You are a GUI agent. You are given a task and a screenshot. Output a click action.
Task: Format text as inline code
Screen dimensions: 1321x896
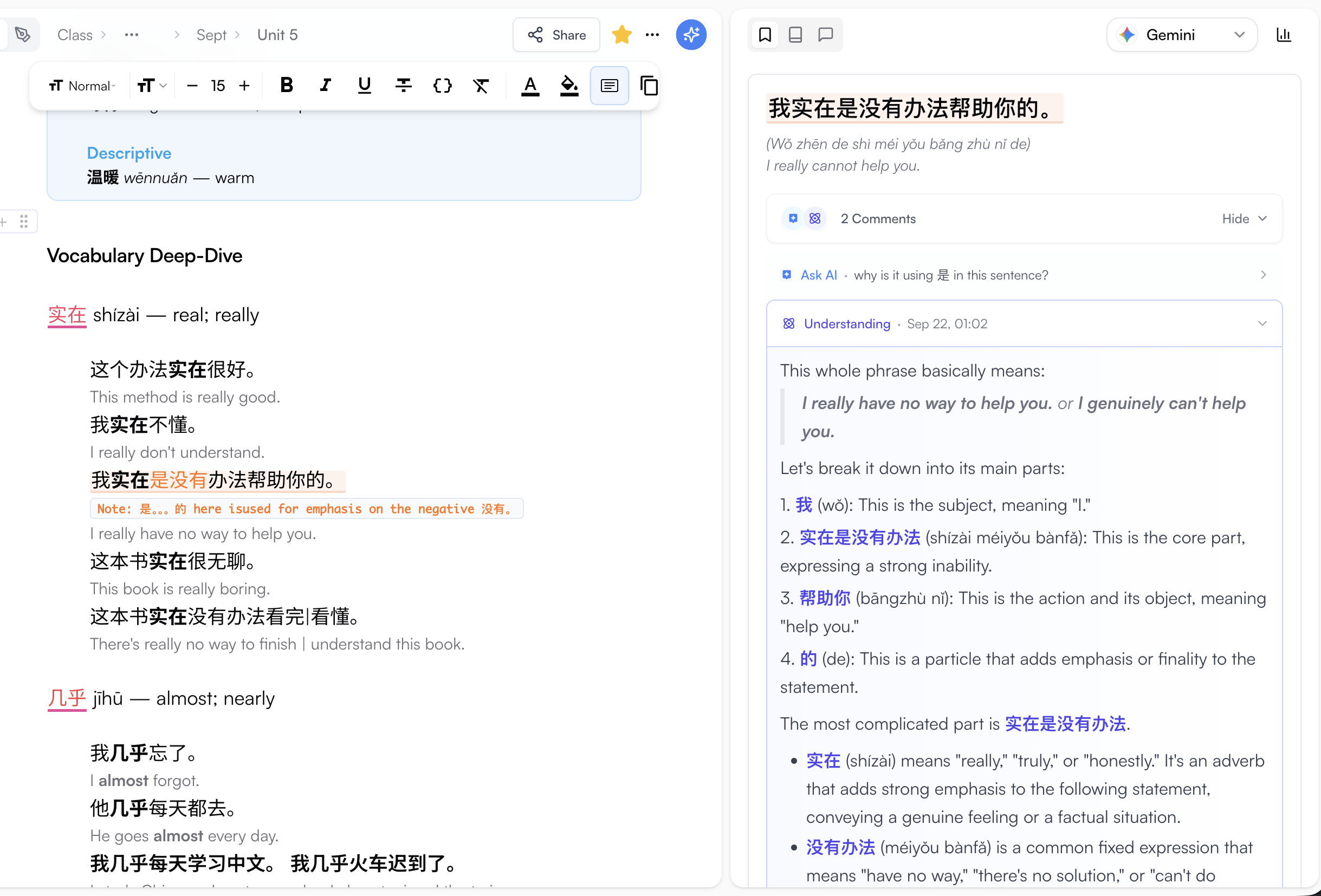442,85
